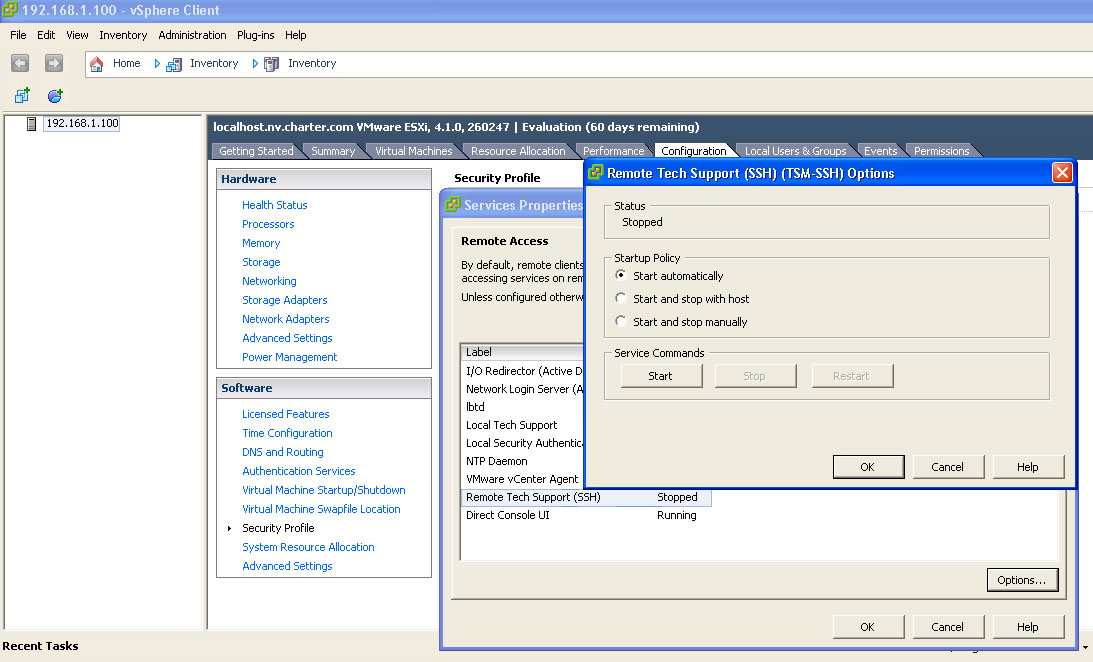This screenshot has height=662, width=1093.
Task: Select the Direct Console UI service row
Action: pos(586,515)
